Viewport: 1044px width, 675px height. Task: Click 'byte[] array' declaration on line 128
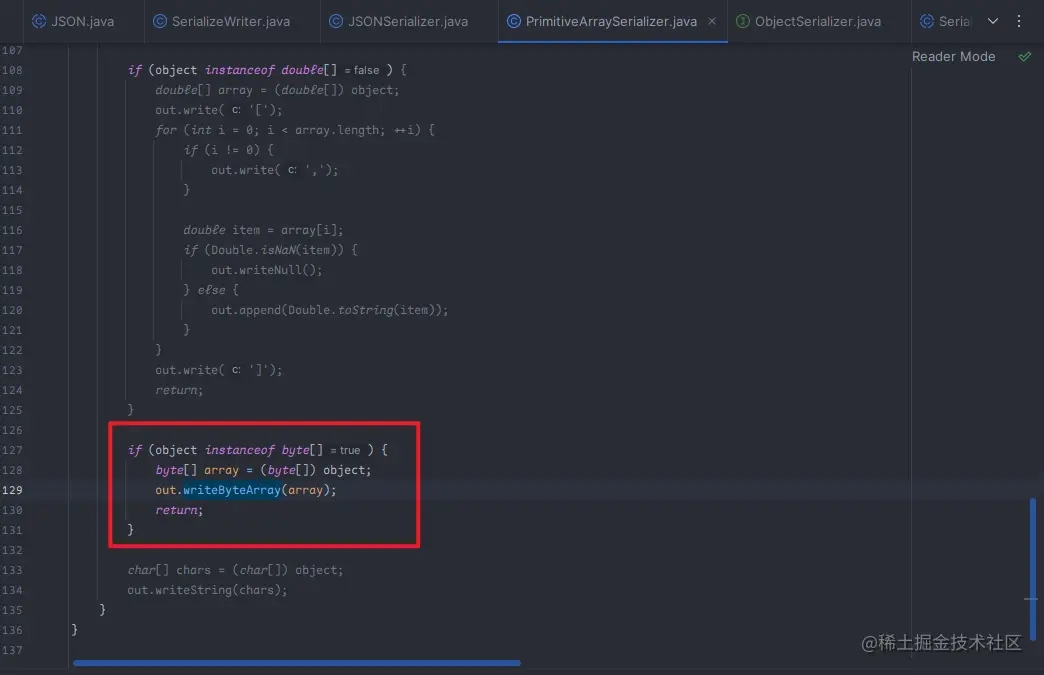click(x=197, y=470)
